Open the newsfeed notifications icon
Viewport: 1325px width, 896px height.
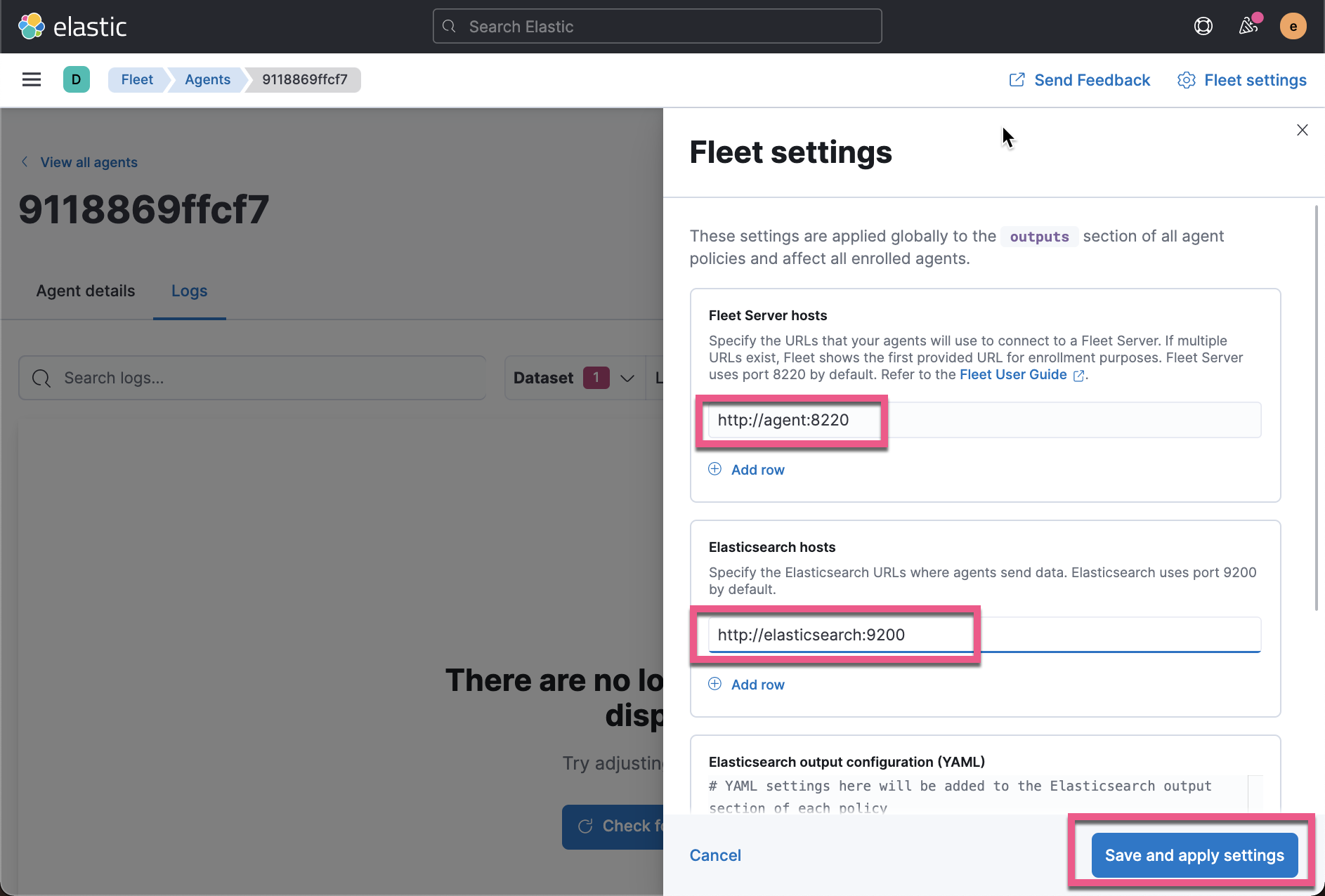pos(1249,26)
